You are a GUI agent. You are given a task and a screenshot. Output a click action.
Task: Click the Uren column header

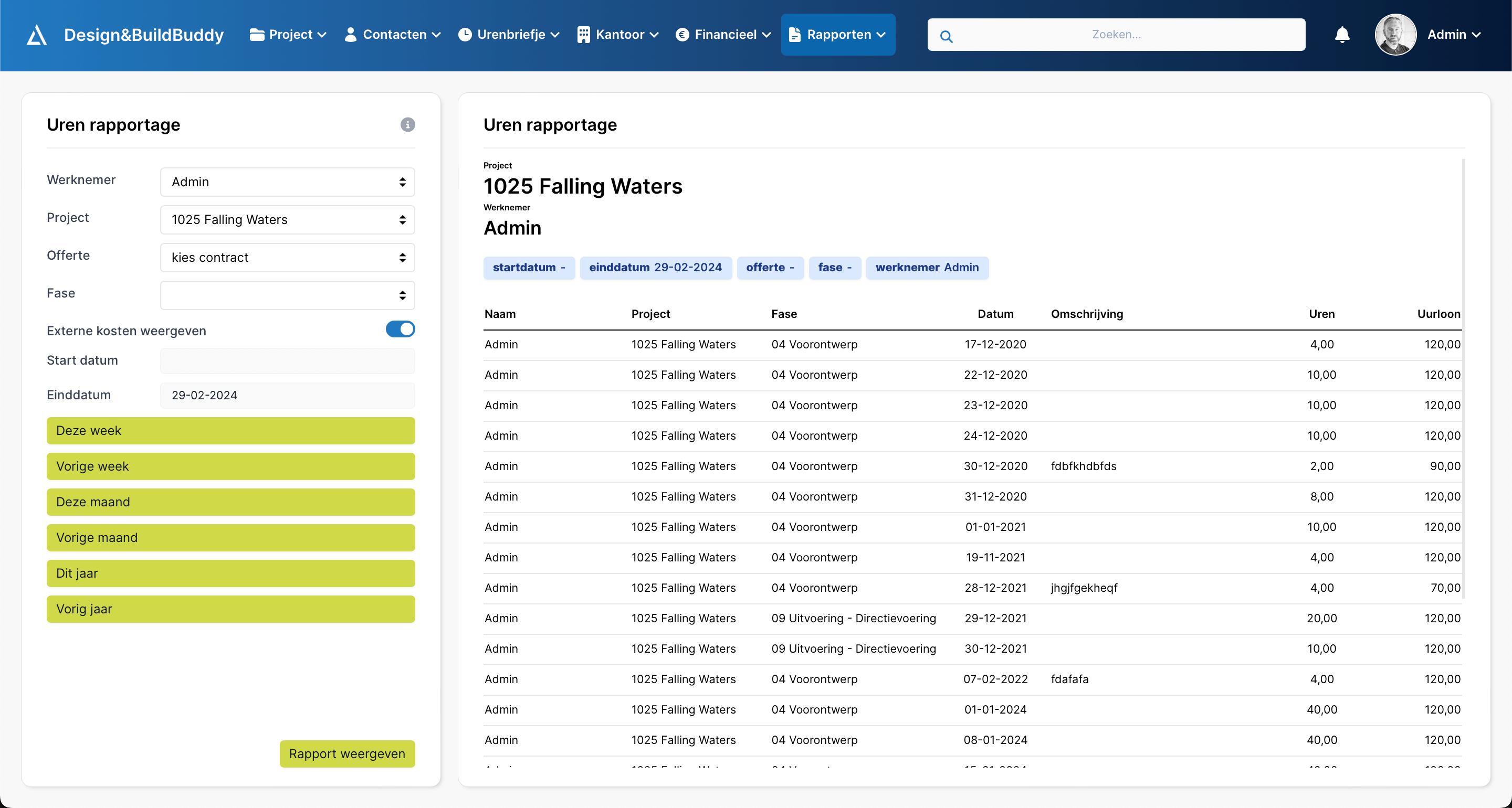[x=1321, y=314]
